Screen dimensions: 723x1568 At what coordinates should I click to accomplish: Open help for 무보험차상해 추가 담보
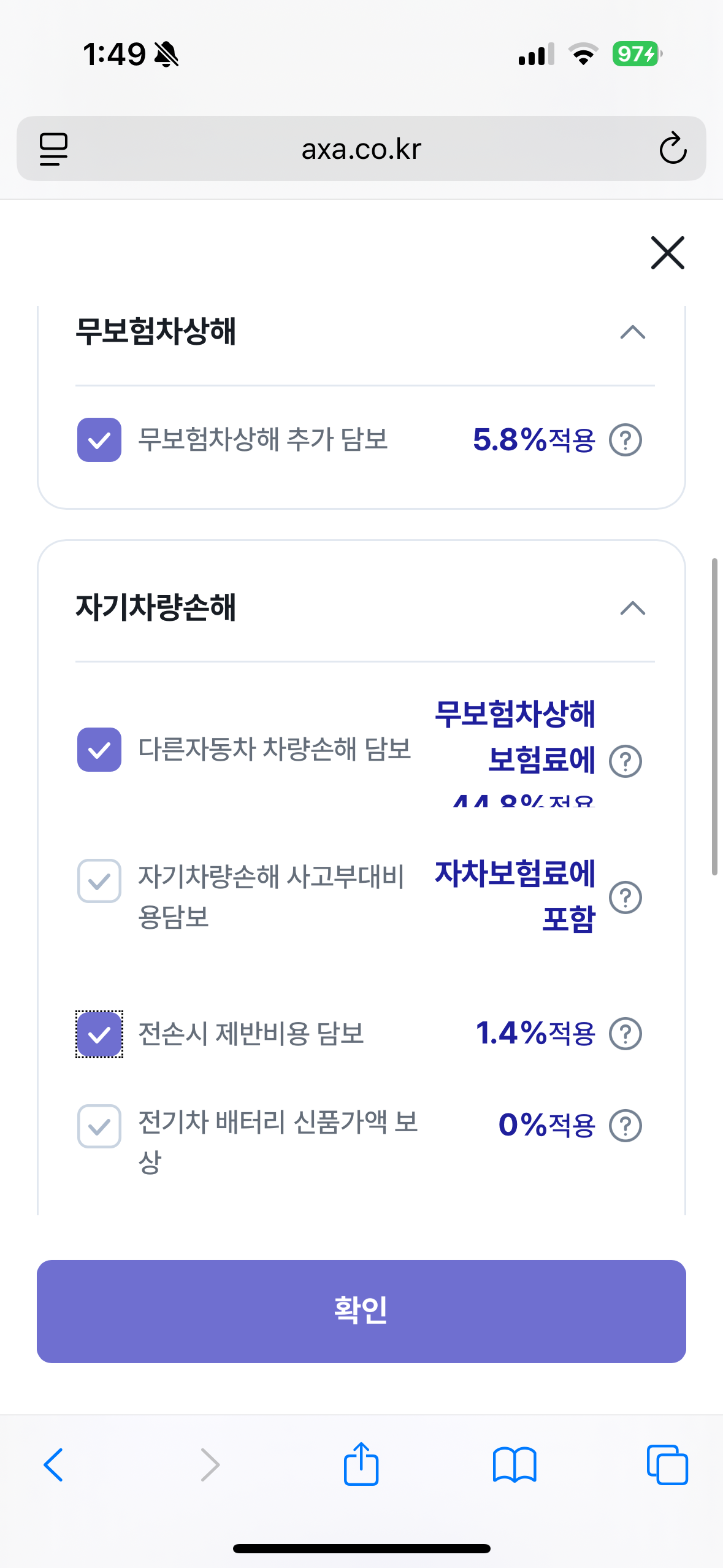coord(625,440)
